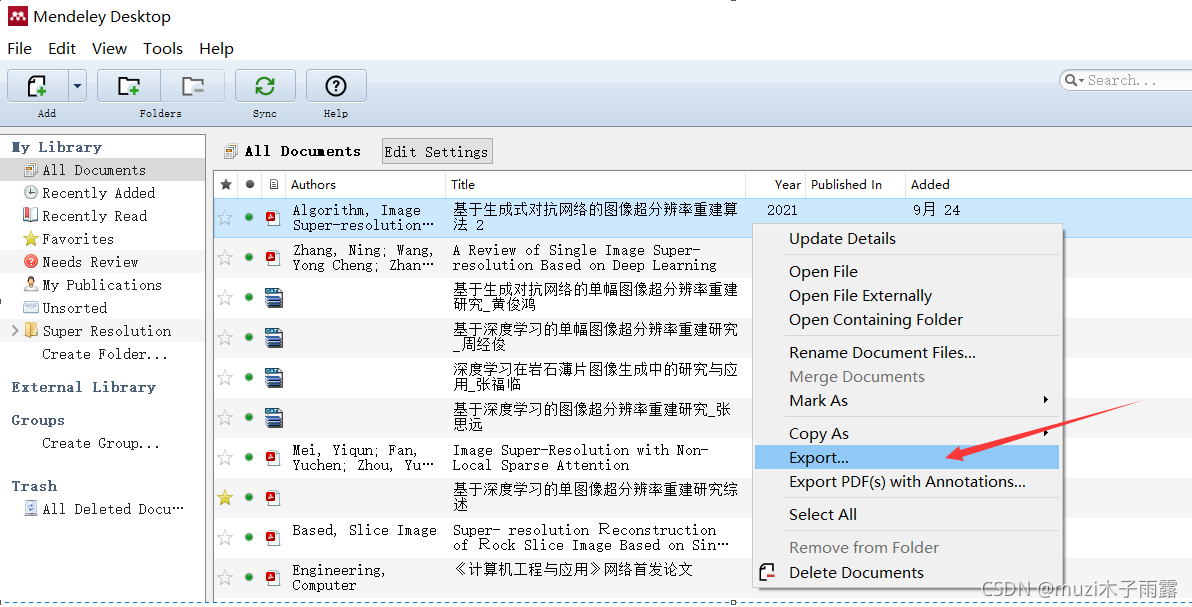Select All Documents in My Library

[94, 170]
